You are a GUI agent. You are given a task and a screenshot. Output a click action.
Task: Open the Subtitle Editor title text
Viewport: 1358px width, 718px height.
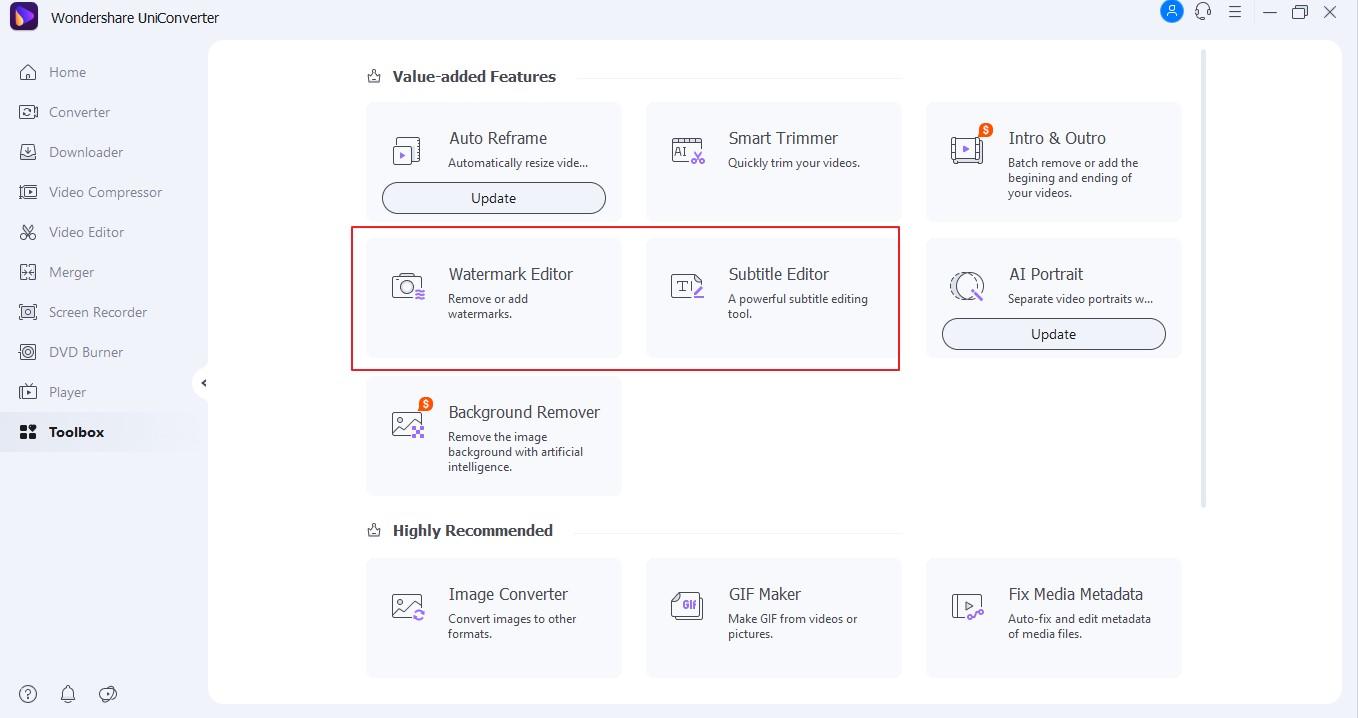pos(778,274)
